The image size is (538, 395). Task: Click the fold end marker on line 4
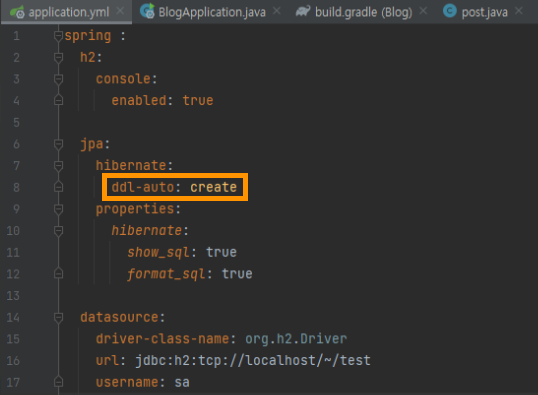click(x=58, y=100)
